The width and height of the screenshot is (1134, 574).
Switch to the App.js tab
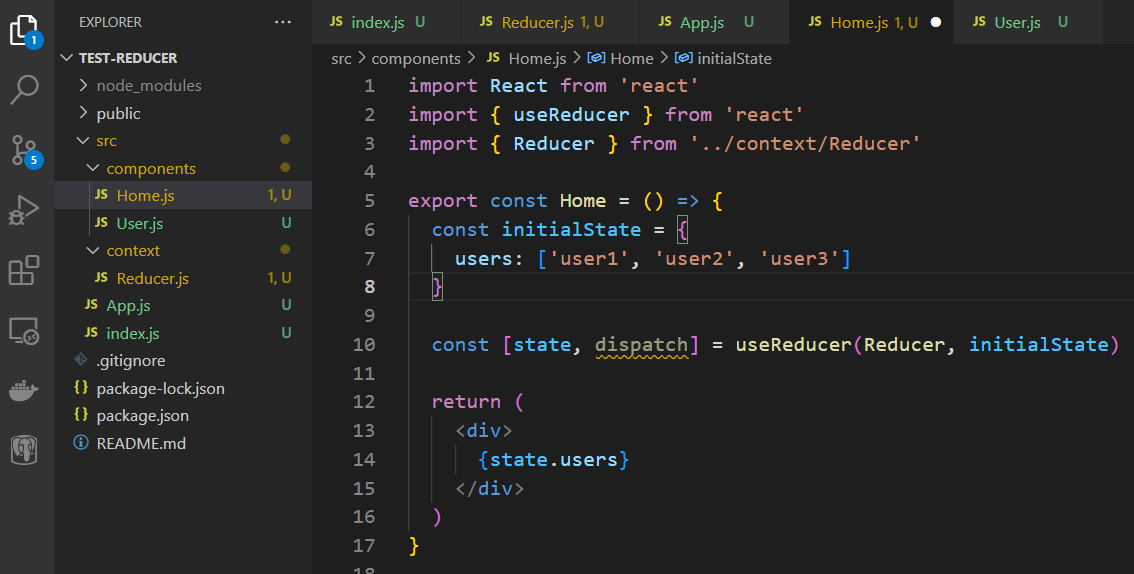pos(715,22)
